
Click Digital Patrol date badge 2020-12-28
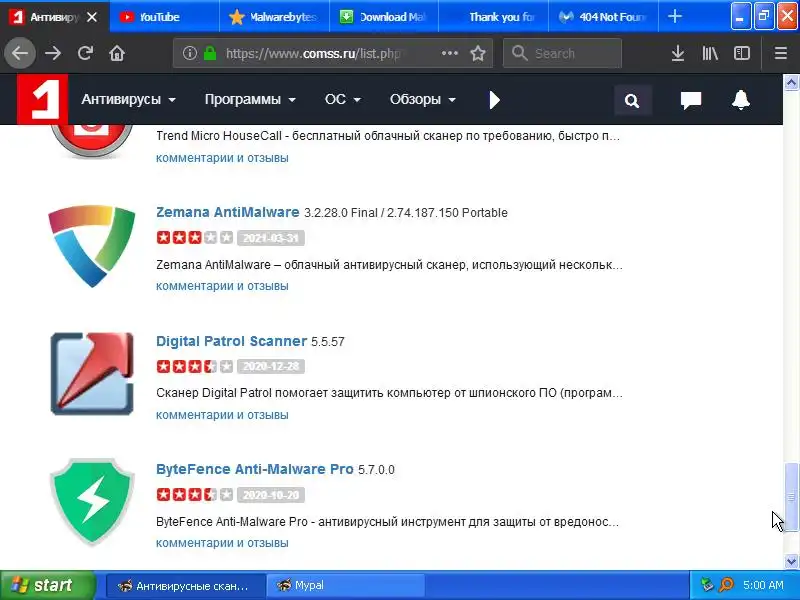tap(271, 366)
